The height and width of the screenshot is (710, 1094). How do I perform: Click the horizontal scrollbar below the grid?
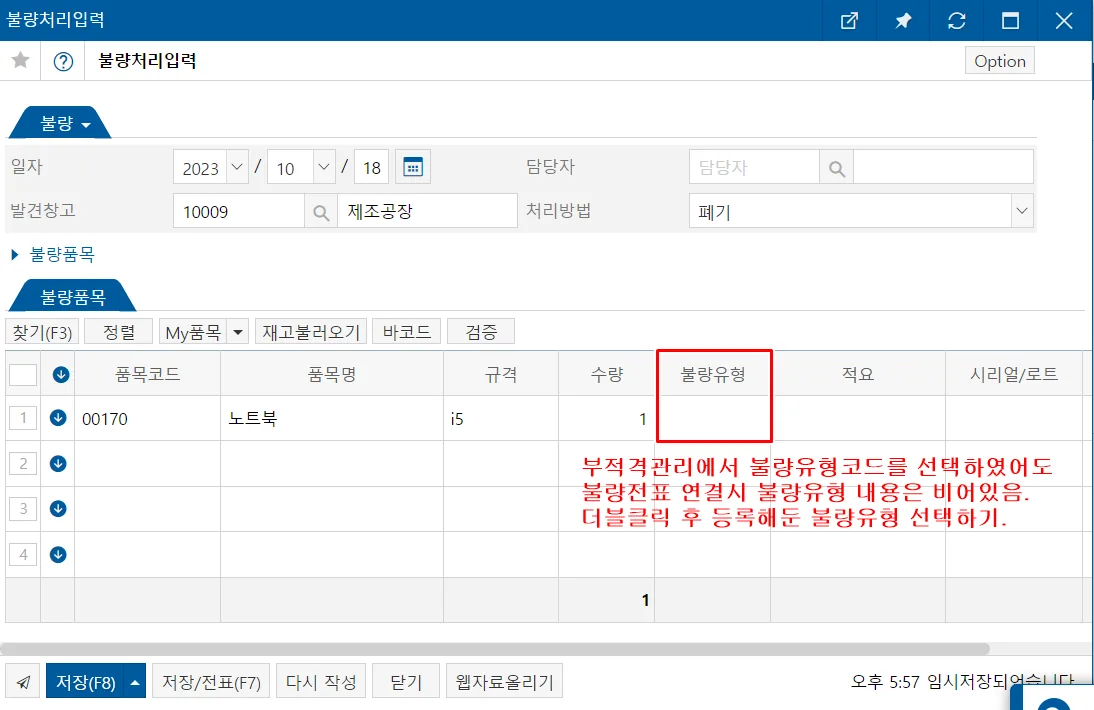pos(494,649)
